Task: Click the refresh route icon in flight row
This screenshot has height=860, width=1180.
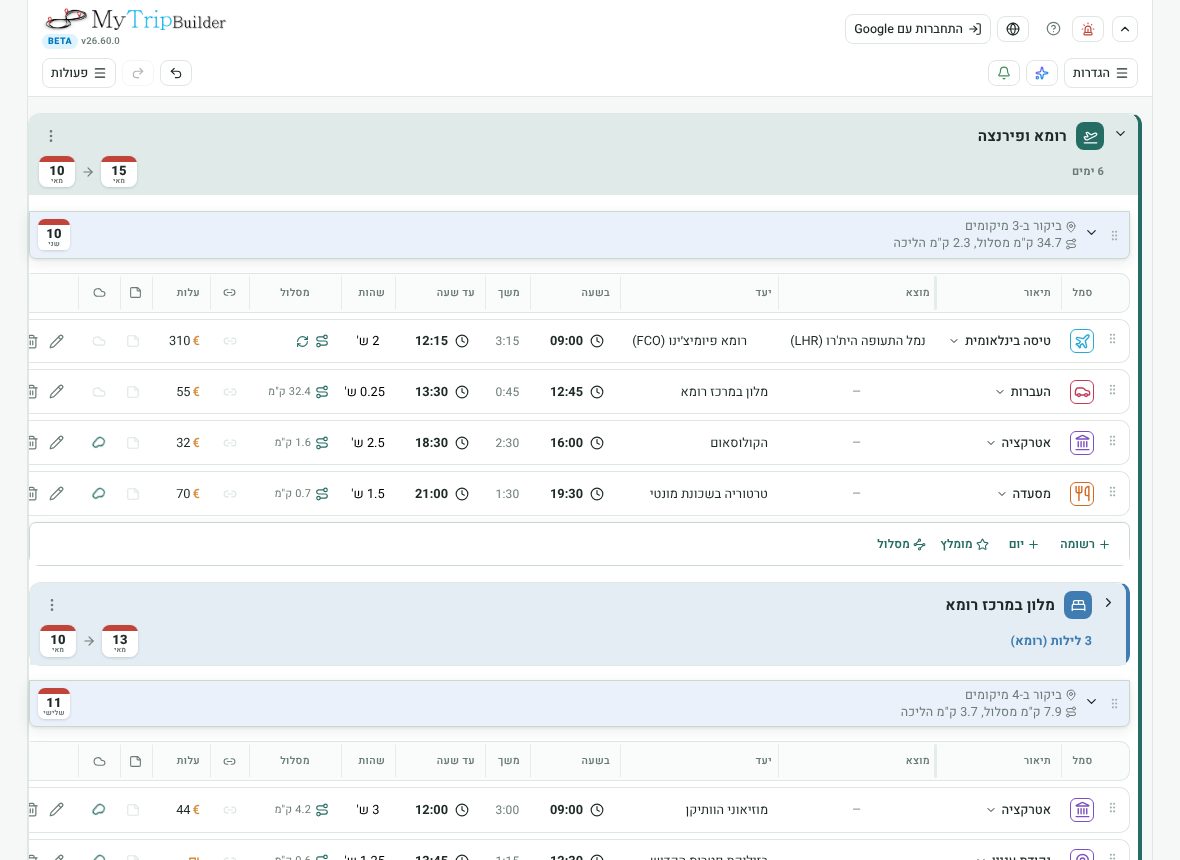Action: coord(303,342)
